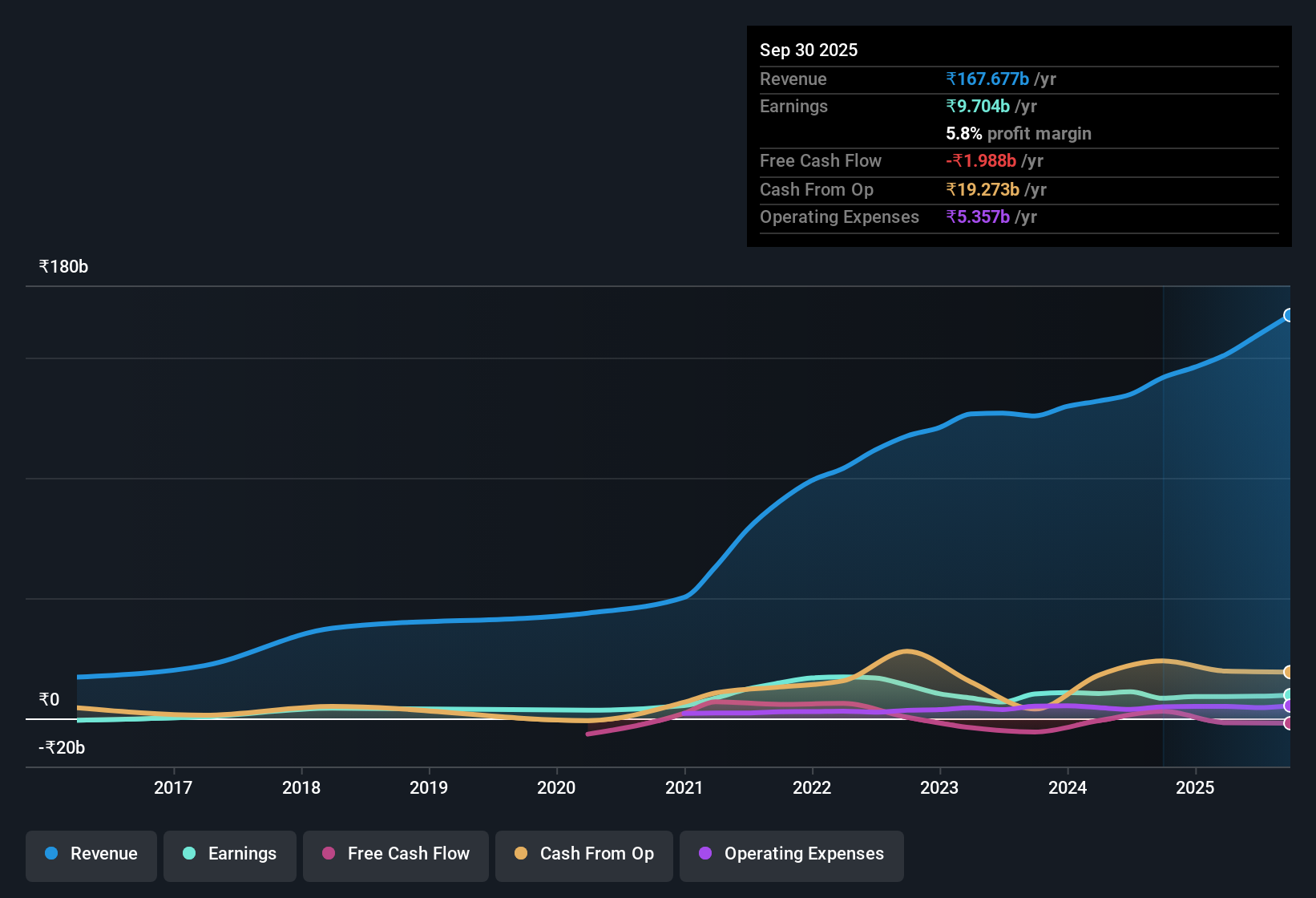Click the pink Free Cash Flow legend dot
The image size is (1316, 898).
pyautogui.click(x=328, y=854)
